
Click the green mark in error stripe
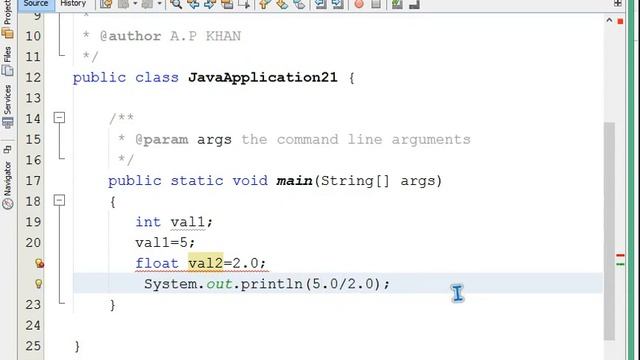620,264
